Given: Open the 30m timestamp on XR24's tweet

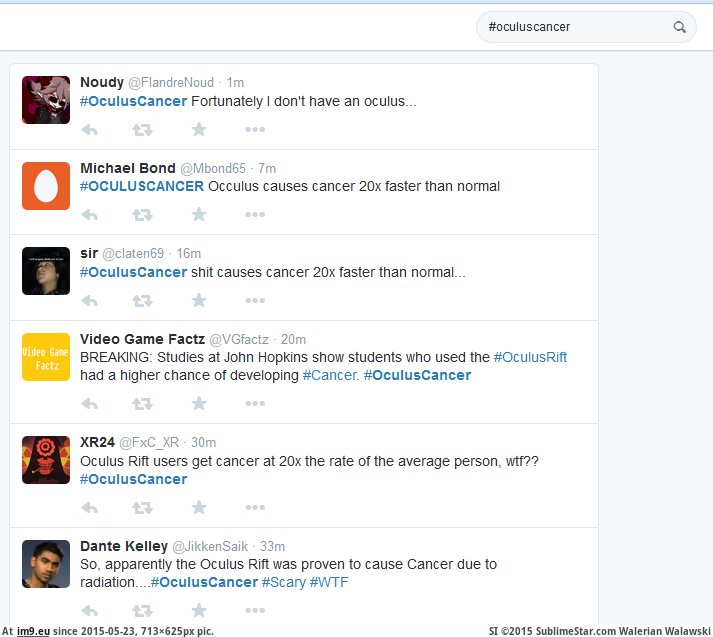Looking at the screenshot, I should click(203, 443).
